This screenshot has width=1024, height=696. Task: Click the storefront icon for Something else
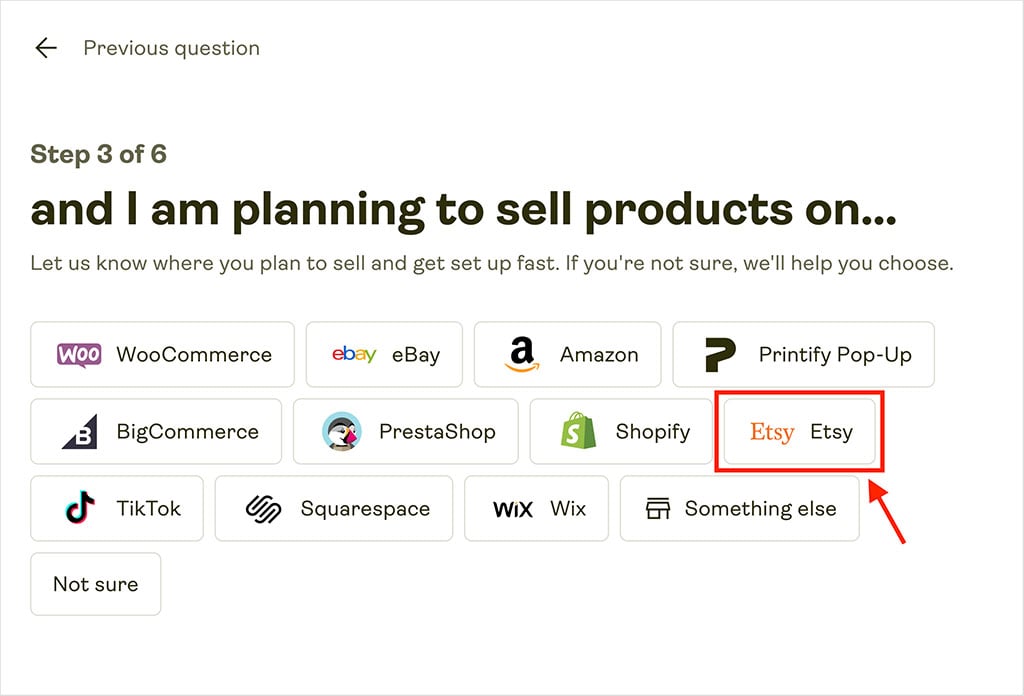click(x=657, y=508)
